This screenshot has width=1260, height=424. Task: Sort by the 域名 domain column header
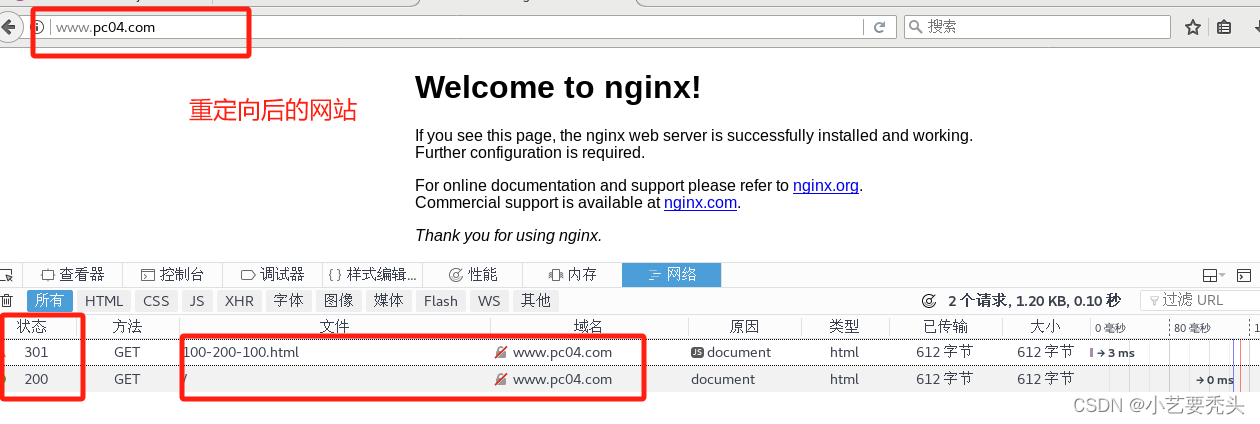(x=589, y=326)
